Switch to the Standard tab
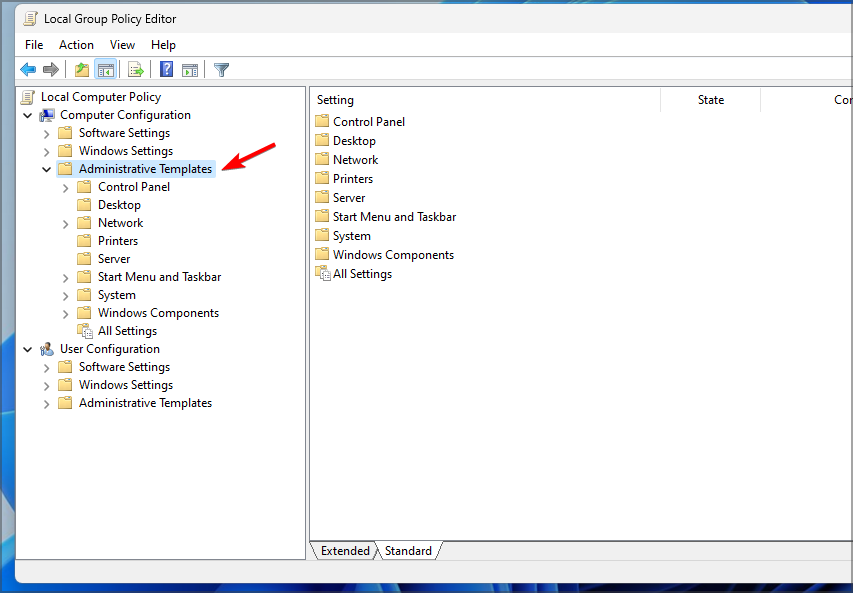853x593 pixels. [408, 551]
